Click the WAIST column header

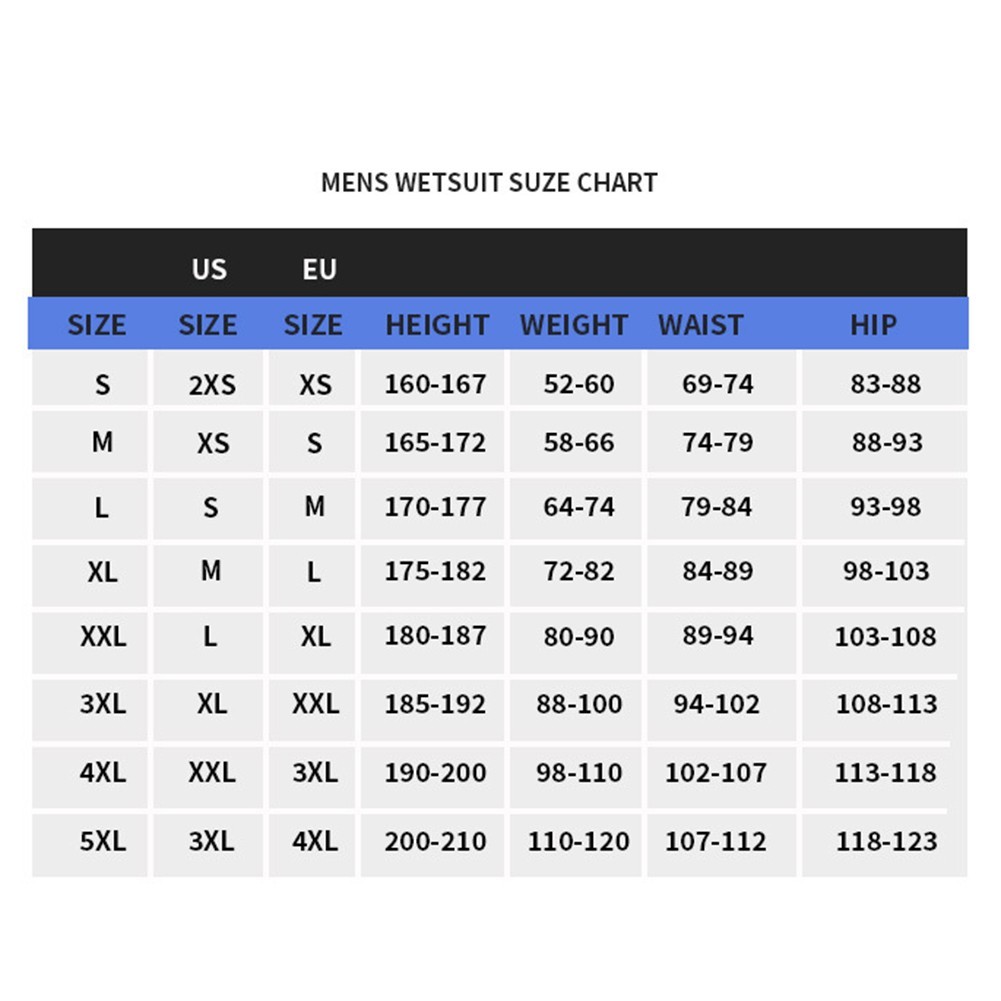click(700, 325)
